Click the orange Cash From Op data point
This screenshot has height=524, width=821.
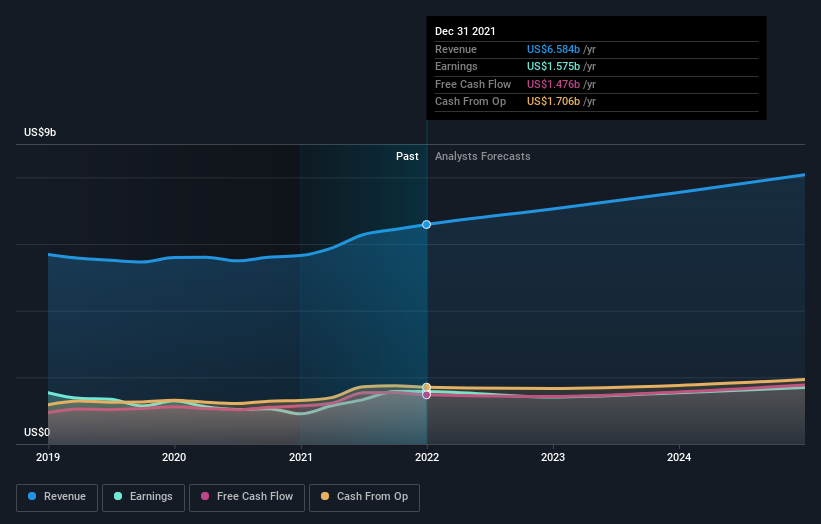427,387
